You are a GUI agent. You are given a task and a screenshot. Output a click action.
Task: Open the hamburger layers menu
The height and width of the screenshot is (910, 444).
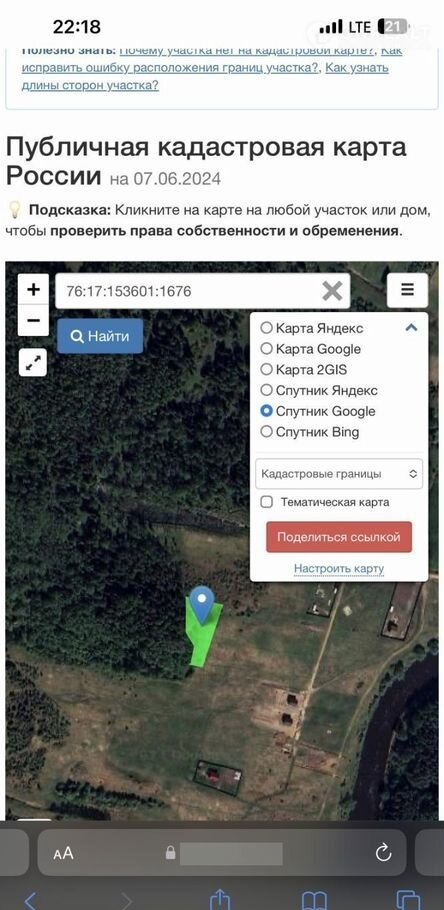407,290
